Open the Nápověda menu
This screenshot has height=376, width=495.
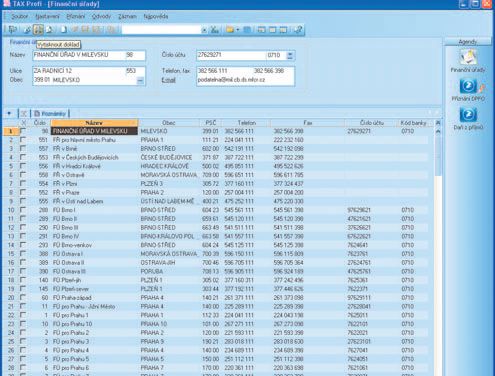tap(156, 16)
